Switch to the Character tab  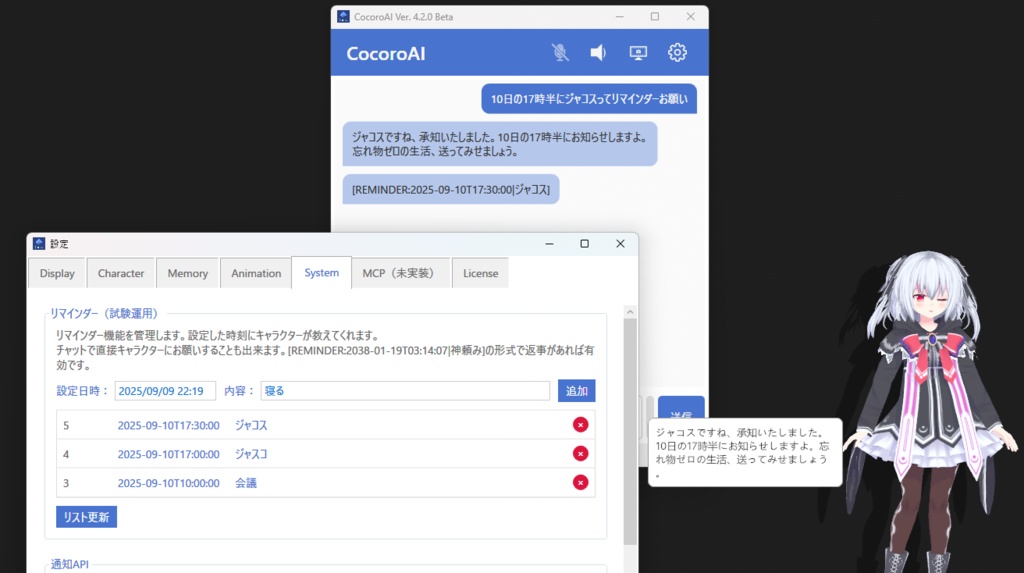coord(121,273)
